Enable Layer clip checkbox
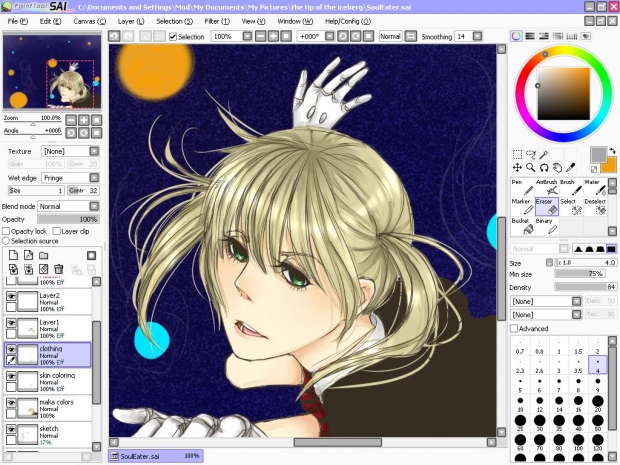The height and width of the screenshot is (465, 620). click(x=57, y=231)
